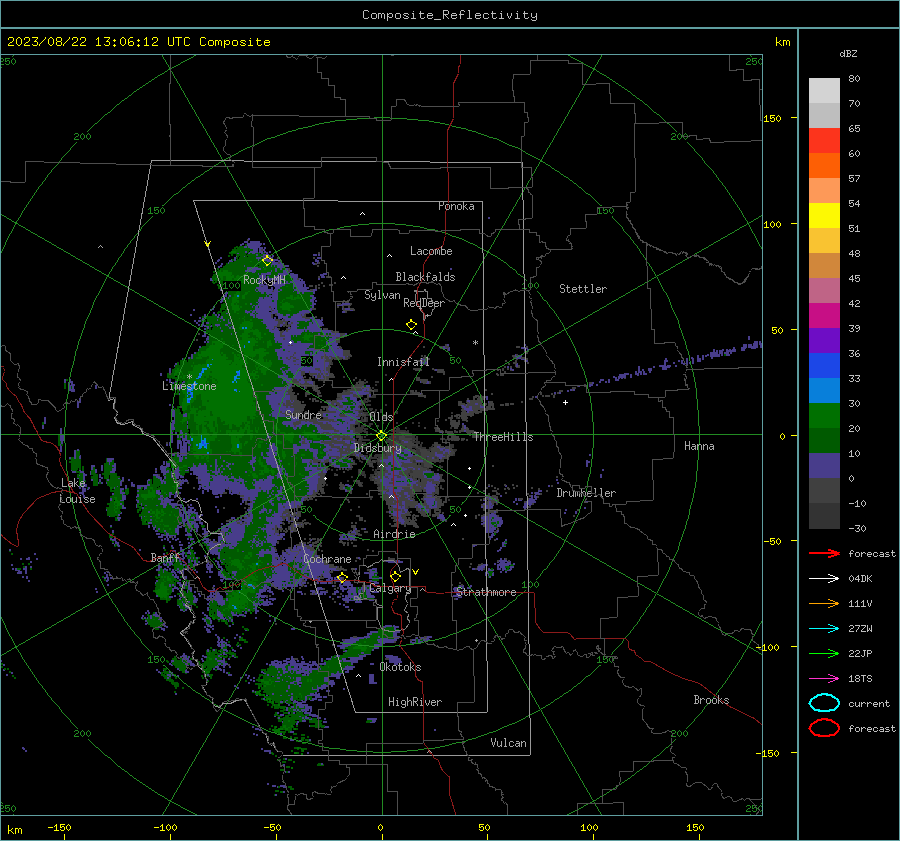The height and width of the screenshot is (841, 900).
Task: Click the Sundre label
Action: tap(303, 414)
